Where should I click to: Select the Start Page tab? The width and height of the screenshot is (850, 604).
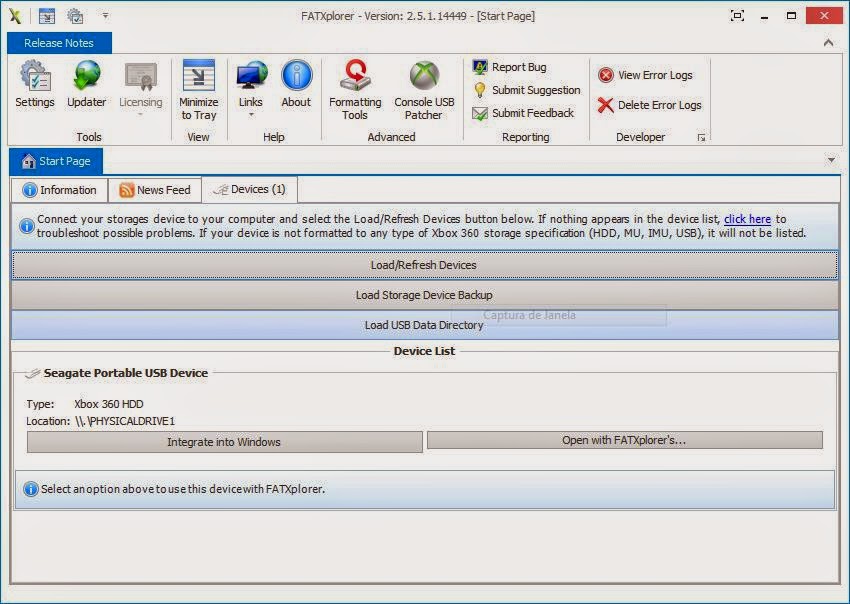[56, 161]
